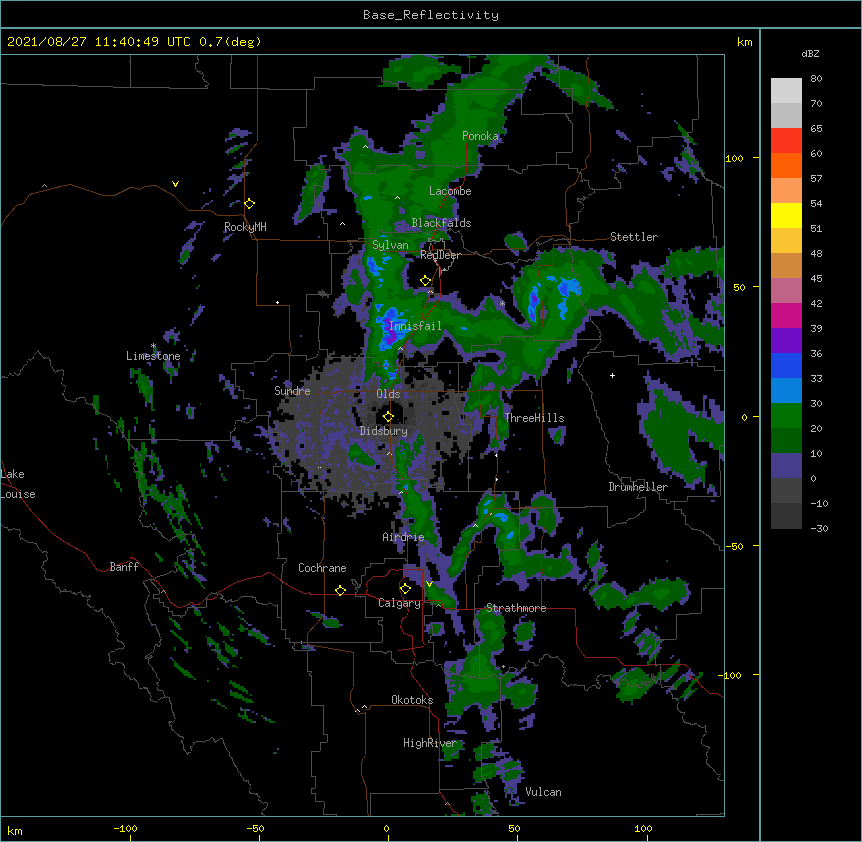This screenshot has height=842, width=862.
Task: Select the bright green 30-20 dBZ swatch
Action: 786,416
